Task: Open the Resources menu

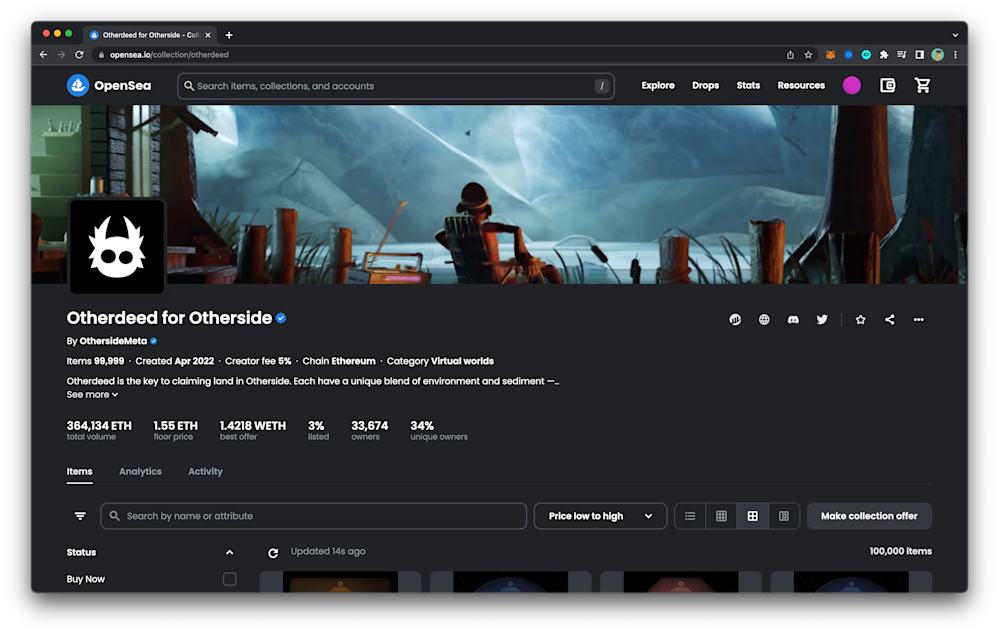Action: pyautogui.click(x=801, y=85)
